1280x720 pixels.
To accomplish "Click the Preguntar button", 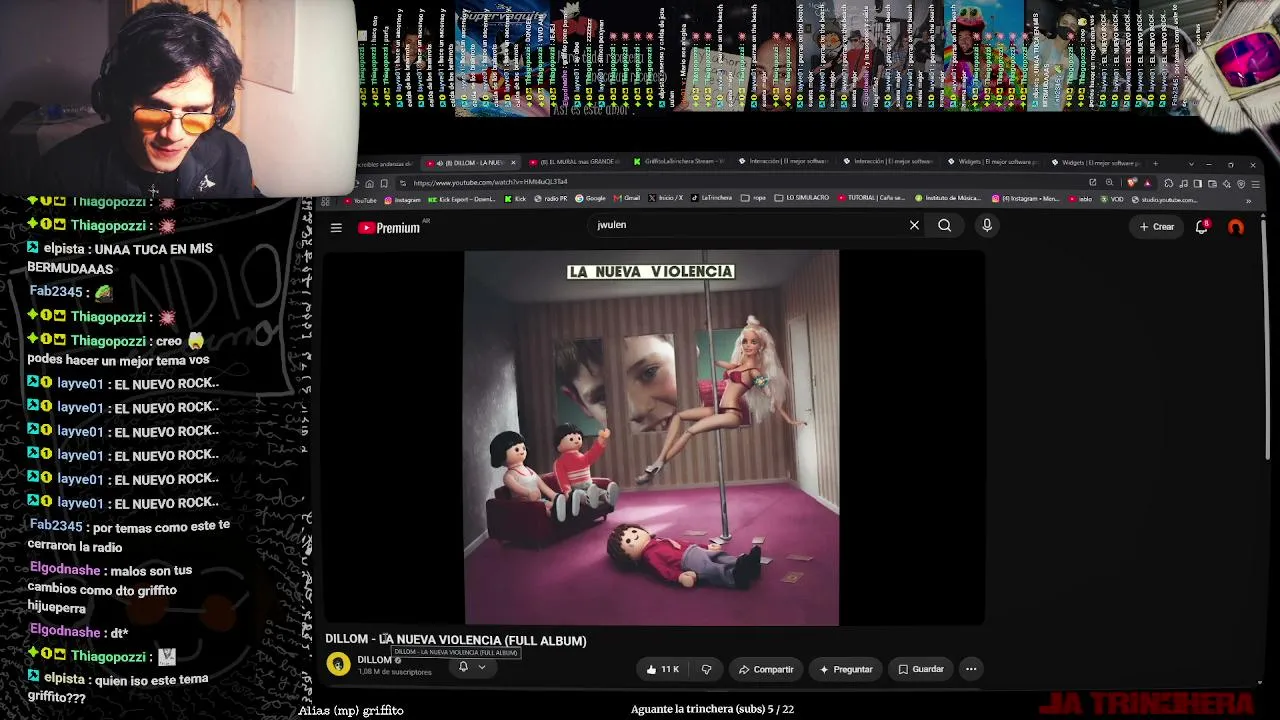I will pyautogui.click(x=846, y=669).
